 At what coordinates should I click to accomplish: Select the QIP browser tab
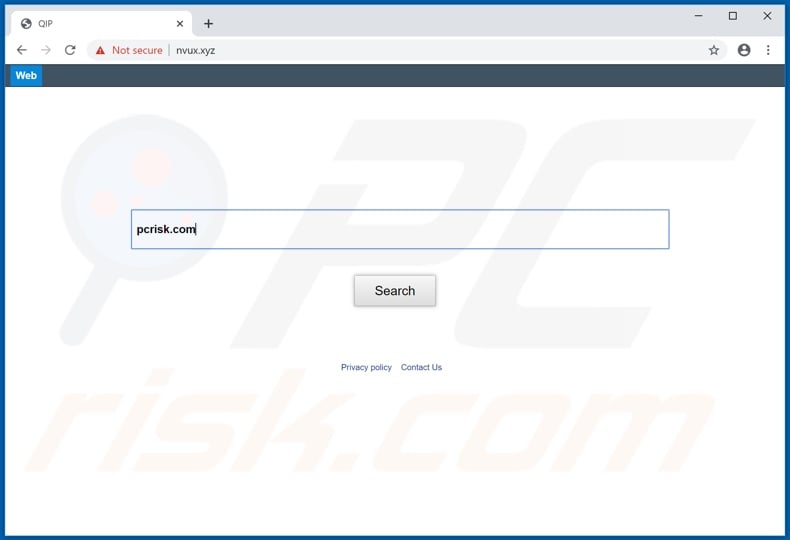102,24
